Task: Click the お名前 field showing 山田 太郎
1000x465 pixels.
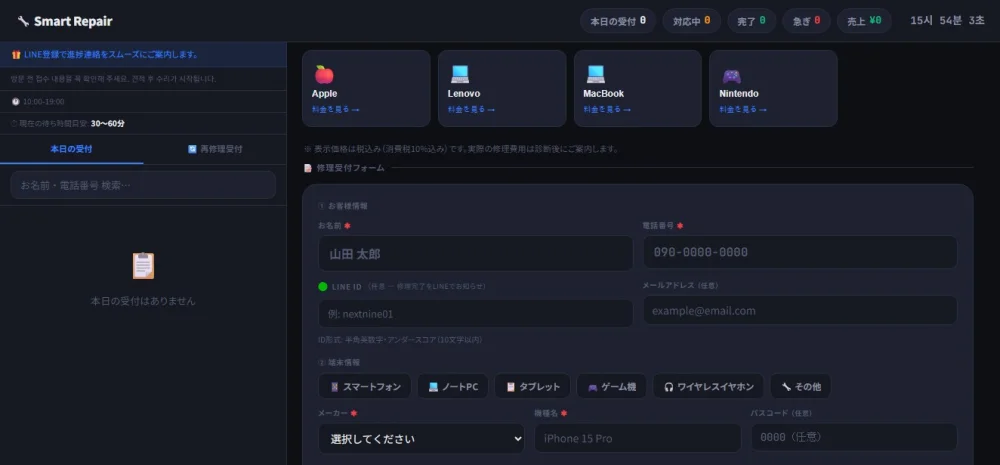Action: pyautogui.click(x=476, y=254)
